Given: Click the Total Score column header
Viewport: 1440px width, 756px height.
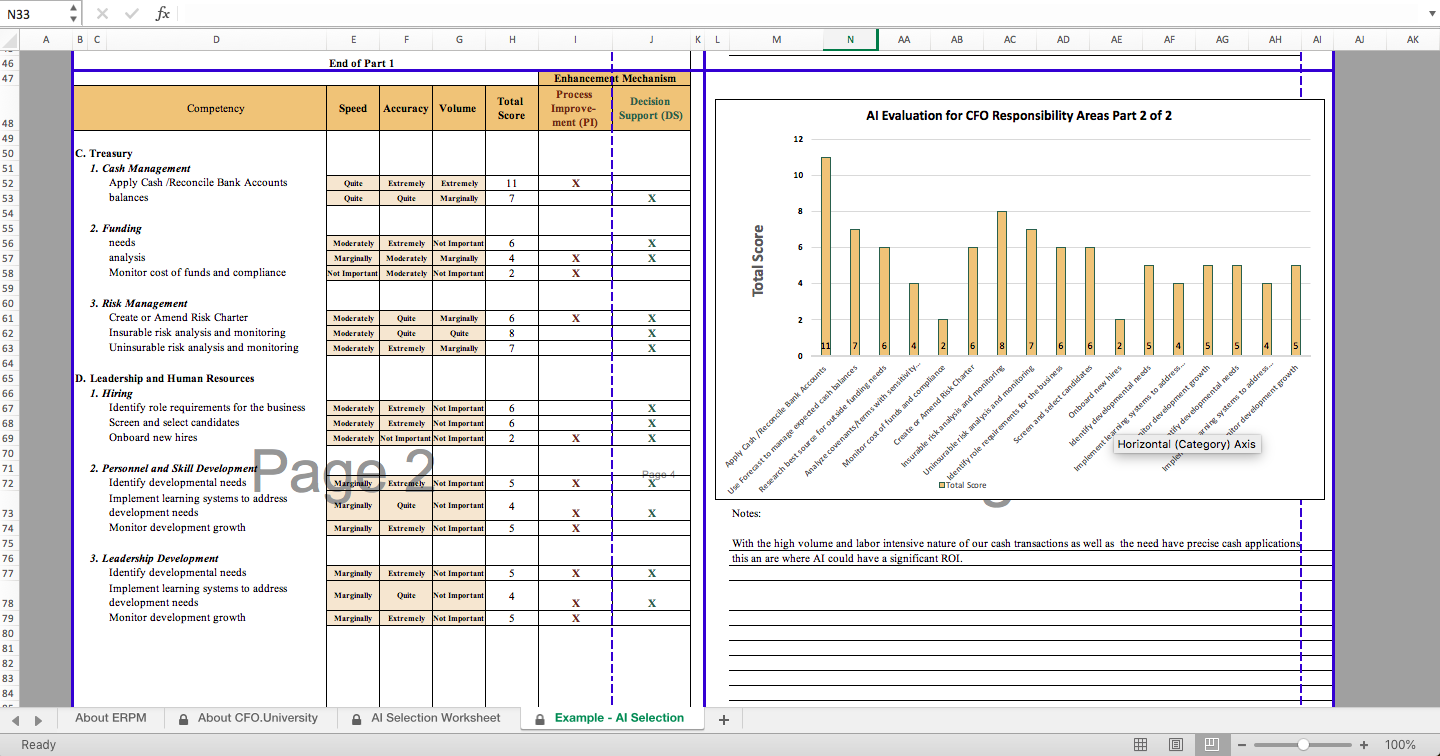Looking at the screenshot, I should 511,108.
